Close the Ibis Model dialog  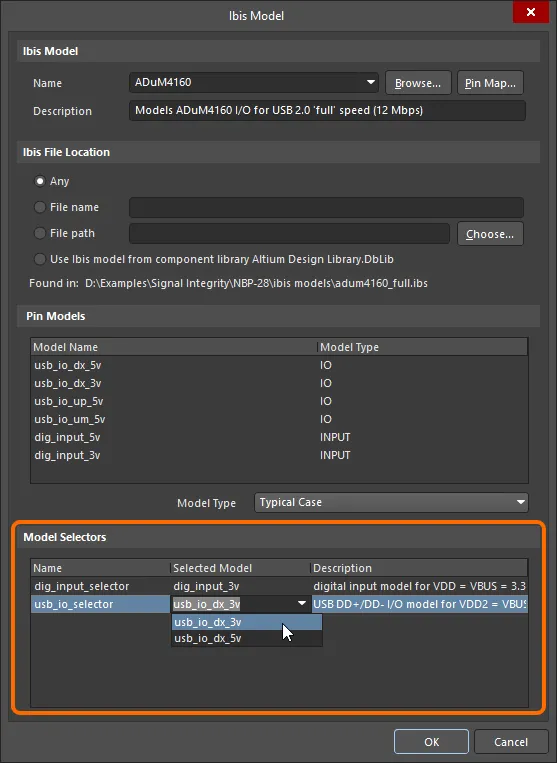pyautogui.click(x=531, y=12)
